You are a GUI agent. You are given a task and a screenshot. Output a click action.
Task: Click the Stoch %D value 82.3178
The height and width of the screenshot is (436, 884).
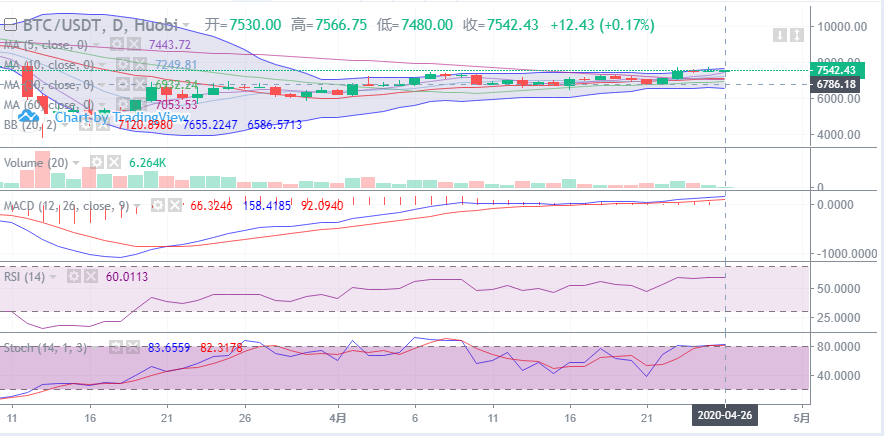pyautogui.click(x=222, y=348)
